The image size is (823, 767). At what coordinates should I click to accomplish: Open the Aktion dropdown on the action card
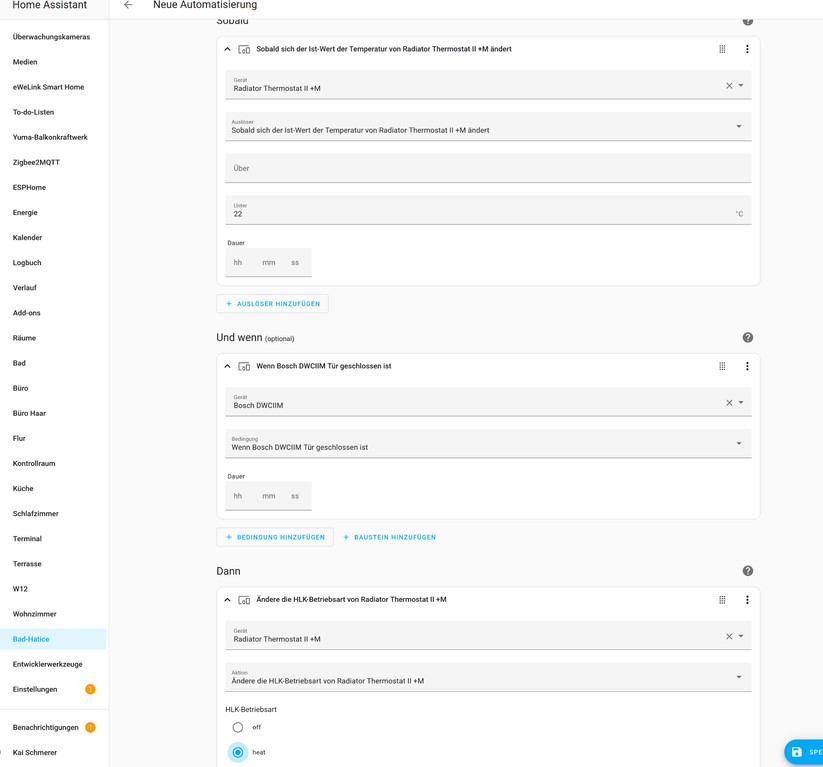point(739,677)
